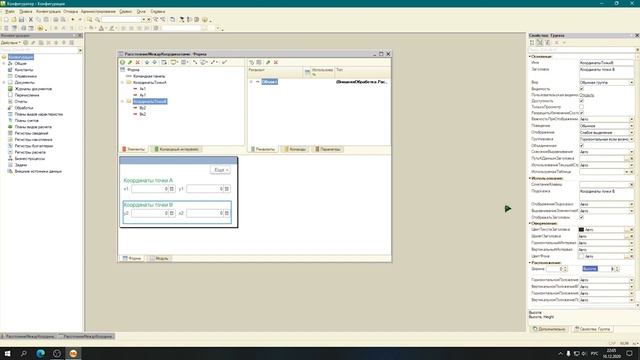Click the green Add element icon in form editor

click(x=122, y=62)
